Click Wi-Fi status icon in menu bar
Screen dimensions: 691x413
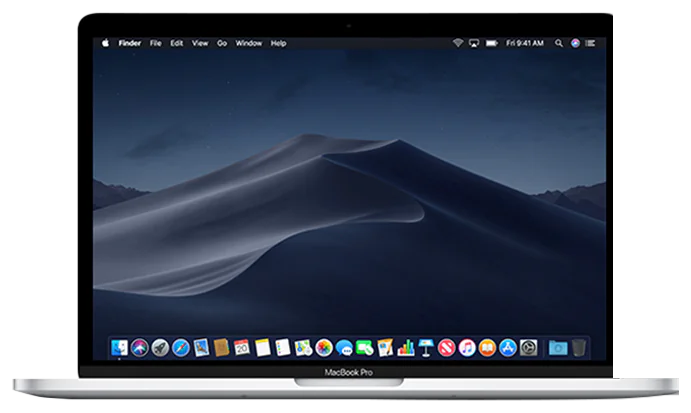pyautogui.click(x=458, y=43)
